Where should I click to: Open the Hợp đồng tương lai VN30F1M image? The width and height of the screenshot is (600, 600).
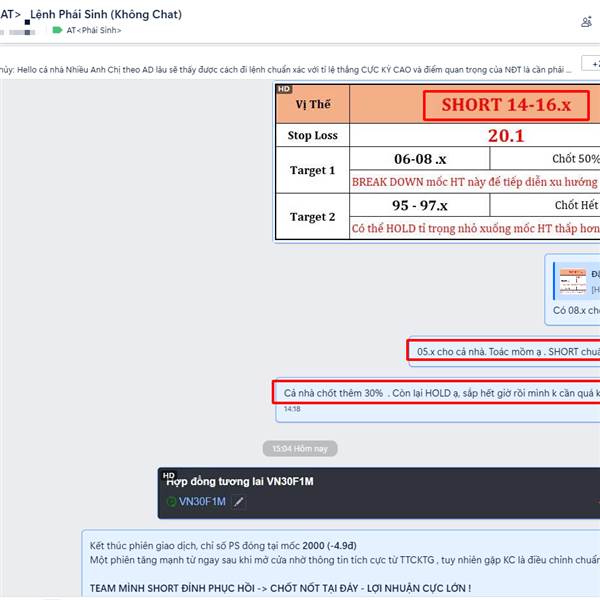pos(378,493)
